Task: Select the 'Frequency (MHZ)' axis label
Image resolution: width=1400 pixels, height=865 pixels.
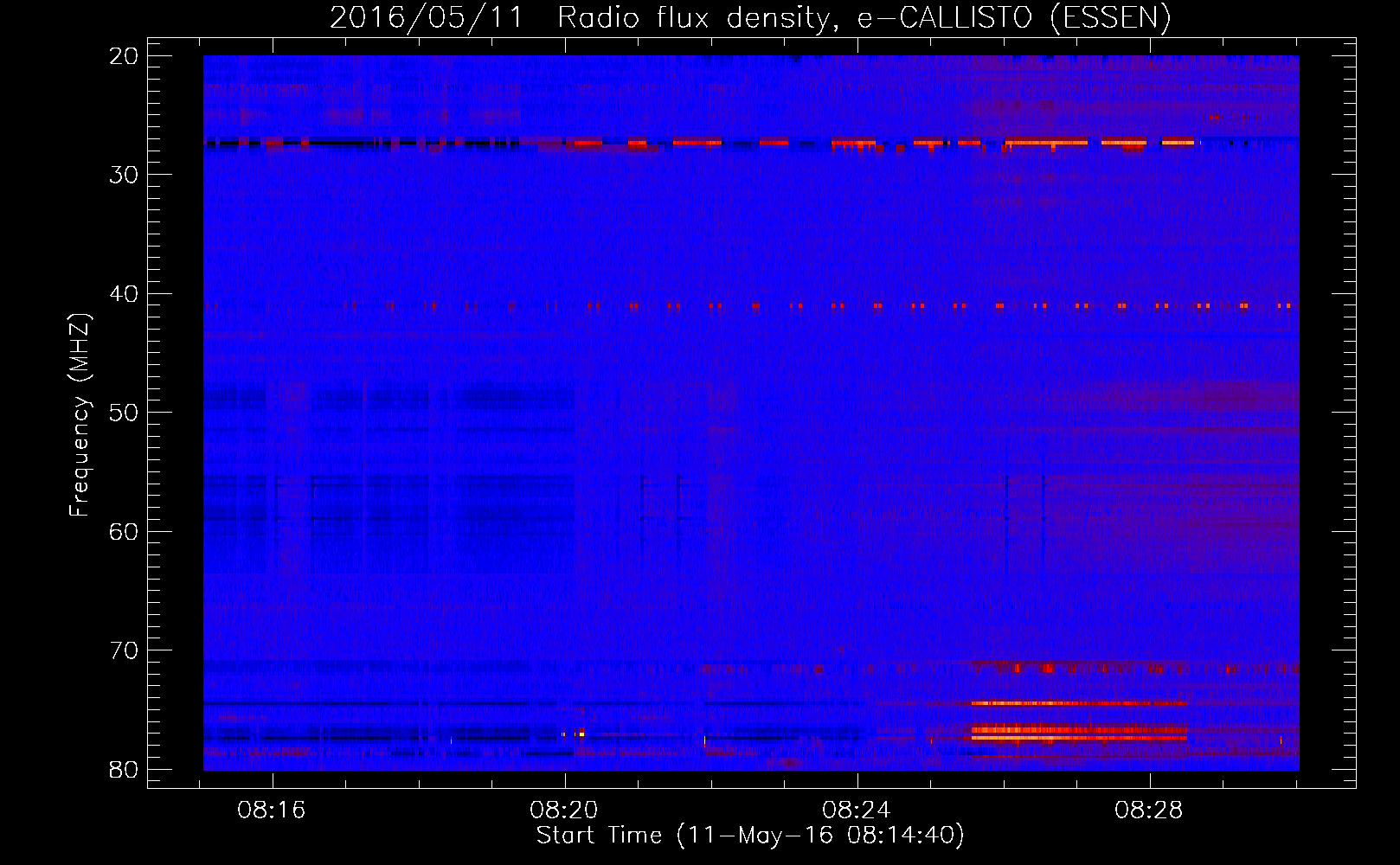Action: 80,415
